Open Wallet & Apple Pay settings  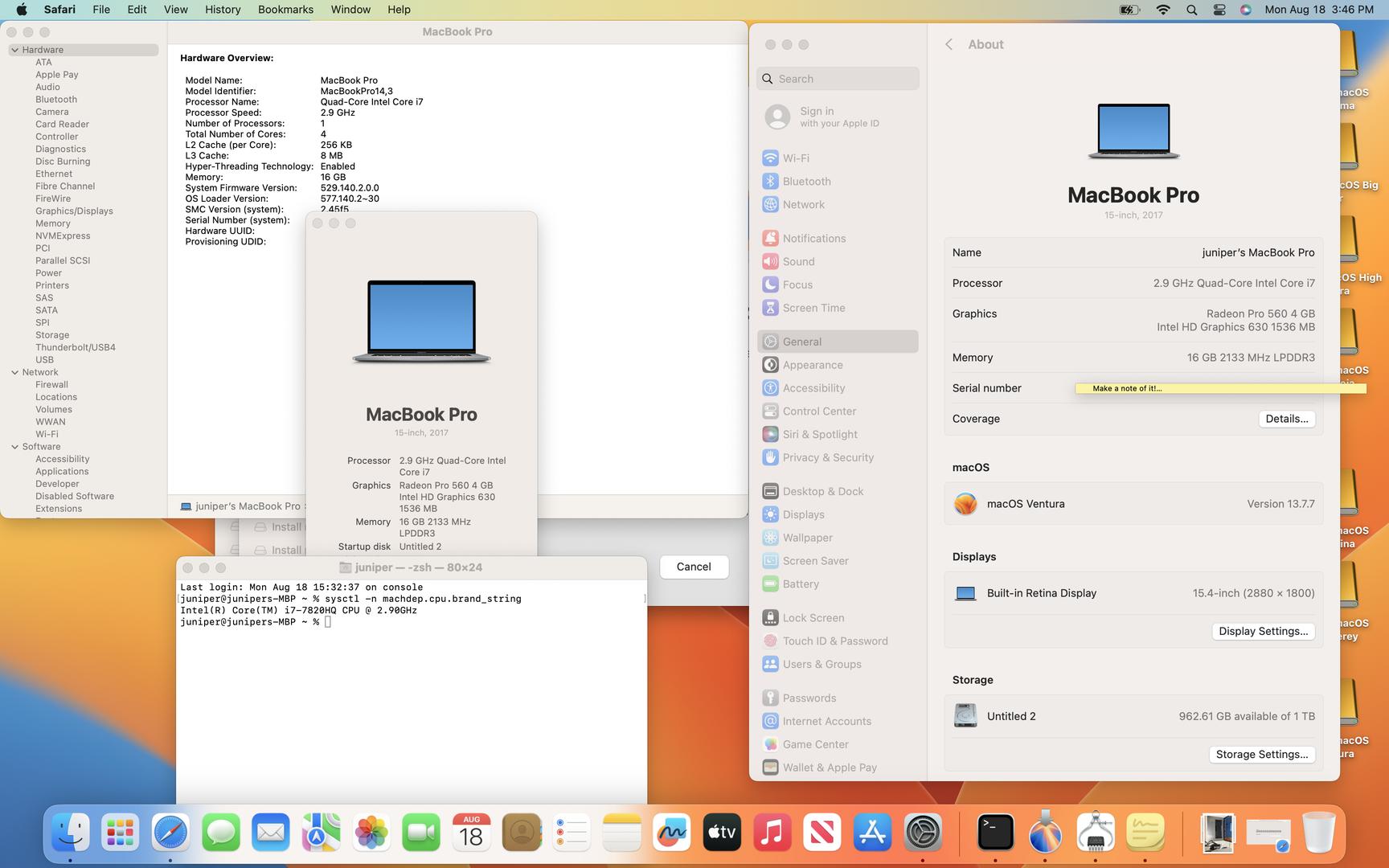point(838,768)
